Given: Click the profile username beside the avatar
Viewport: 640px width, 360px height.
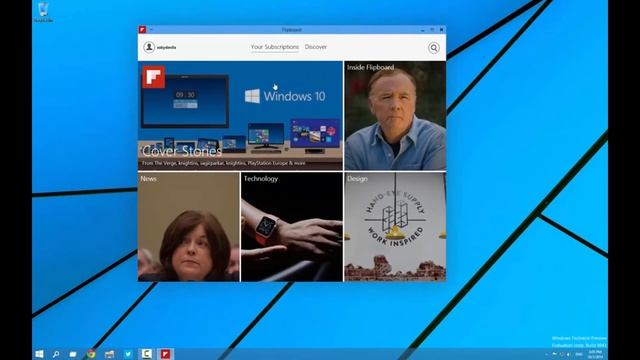Looking at the screenshot, I should (167, 47).
